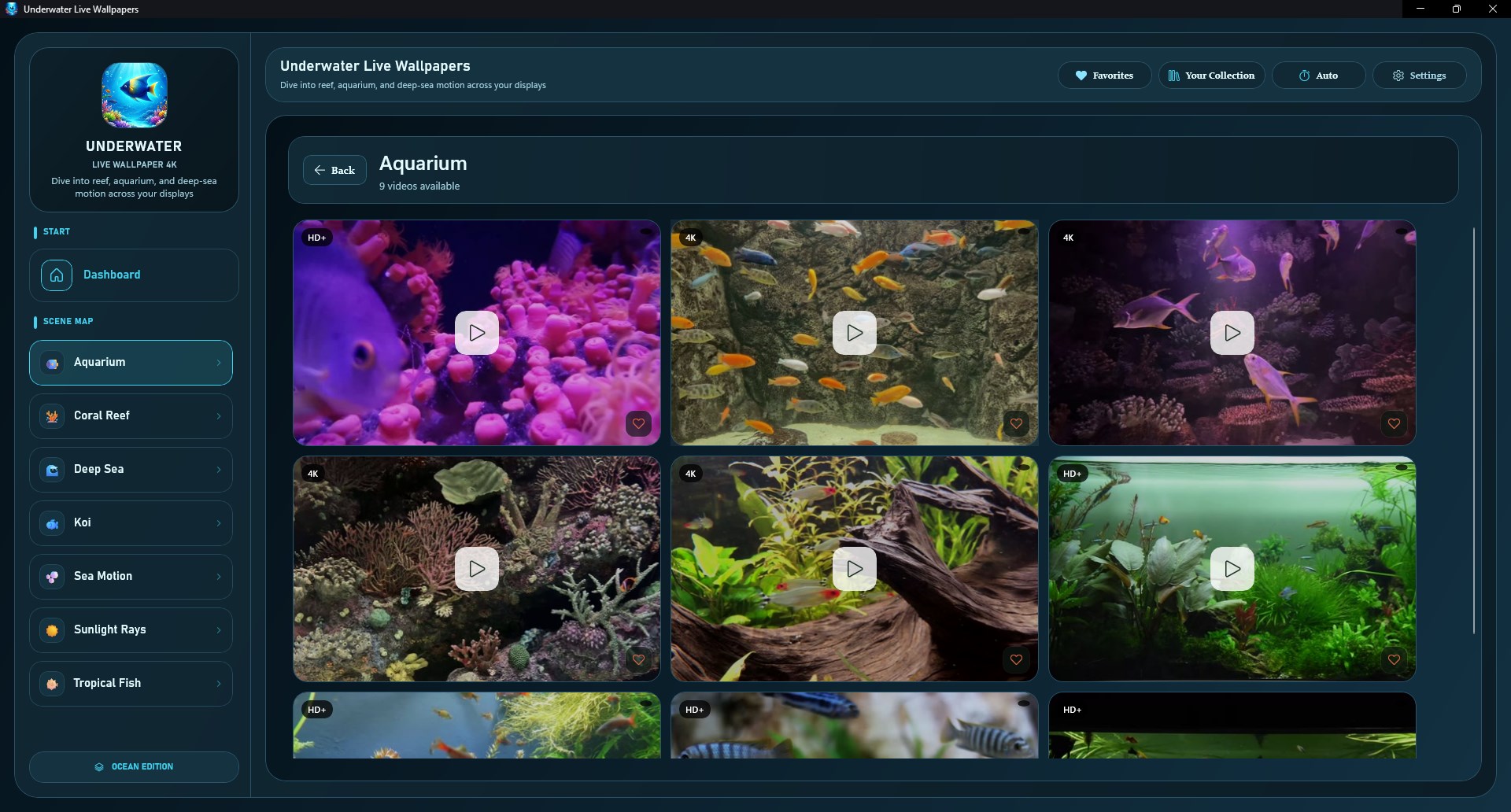Play the purple fish and pink coral video

pos(477,333)
